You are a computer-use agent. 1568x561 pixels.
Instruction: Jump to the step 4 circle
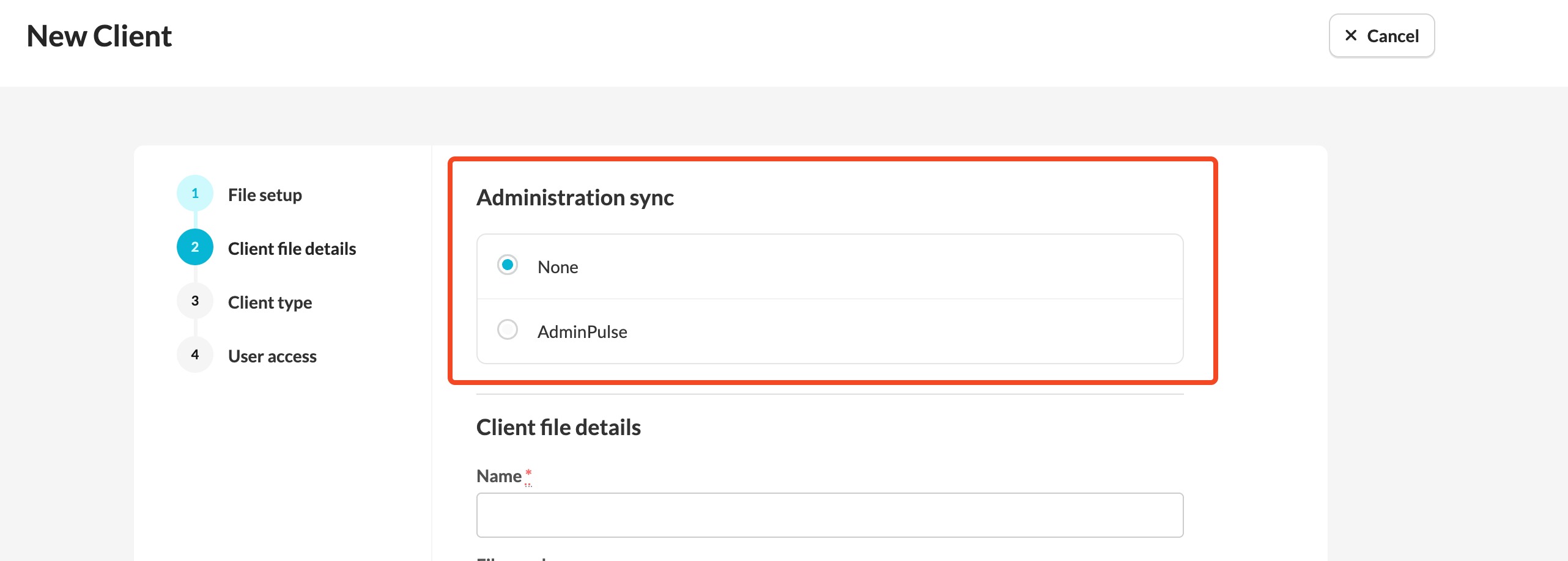pos(195,355)
